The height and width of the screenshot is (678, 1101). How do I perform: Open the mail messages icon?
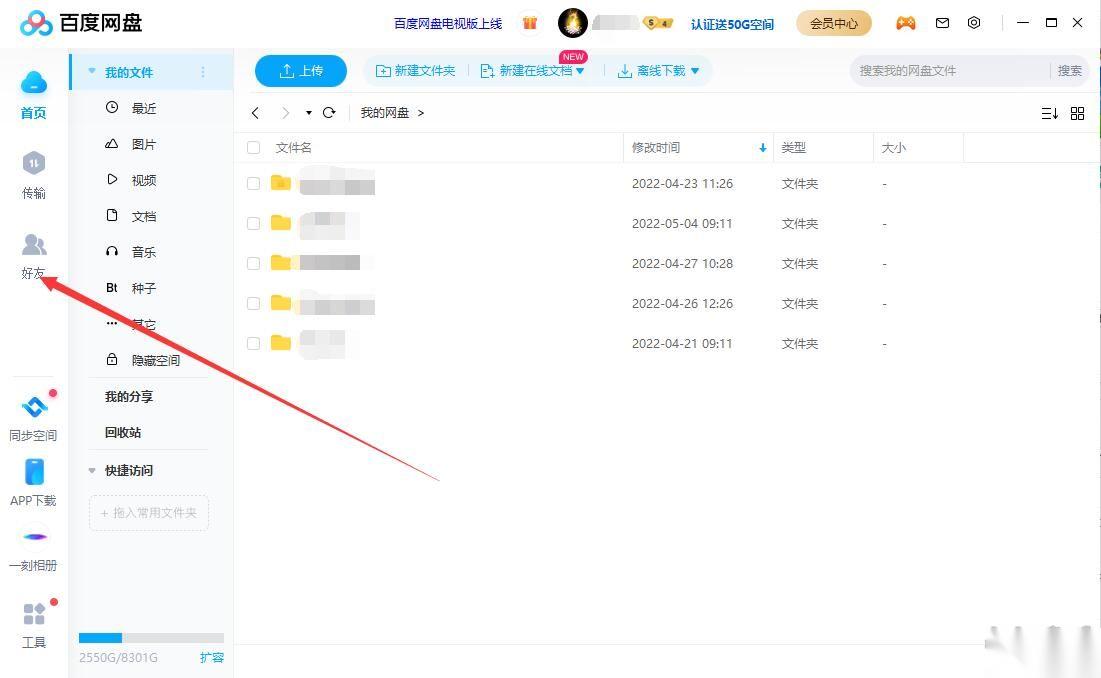[942, 23]
